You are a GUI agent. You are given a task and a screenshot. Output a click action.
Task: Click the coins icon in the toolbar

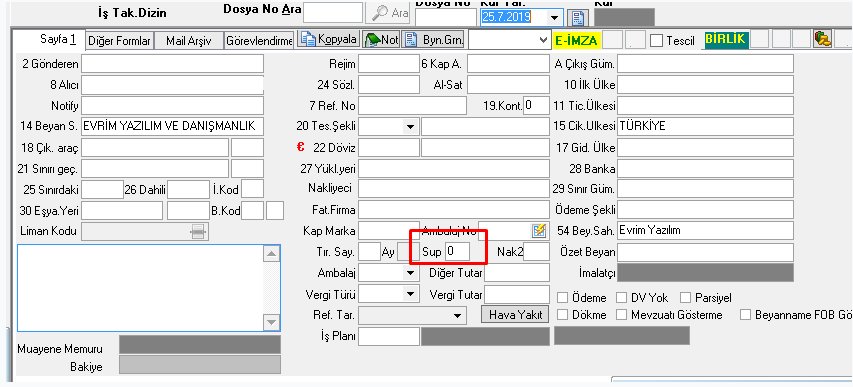822,39
